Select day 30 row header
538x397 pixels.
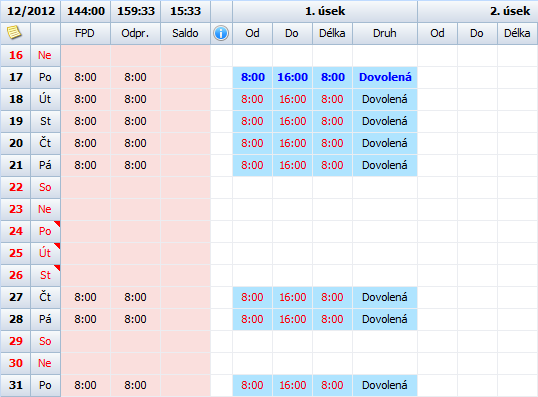(16, 363)
